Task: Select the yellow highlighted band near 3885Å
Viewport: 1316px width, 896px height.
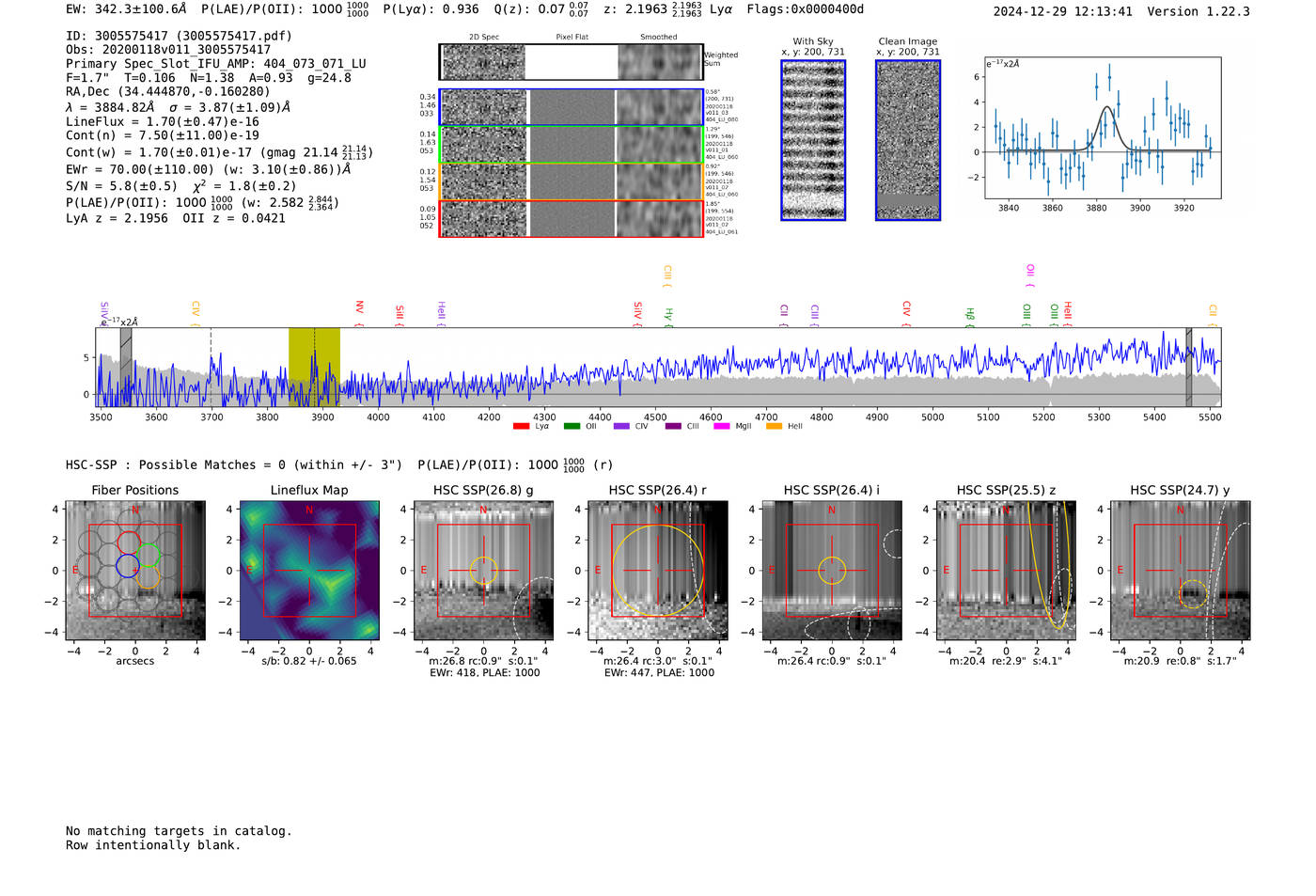Action: (x=314, y=367)
